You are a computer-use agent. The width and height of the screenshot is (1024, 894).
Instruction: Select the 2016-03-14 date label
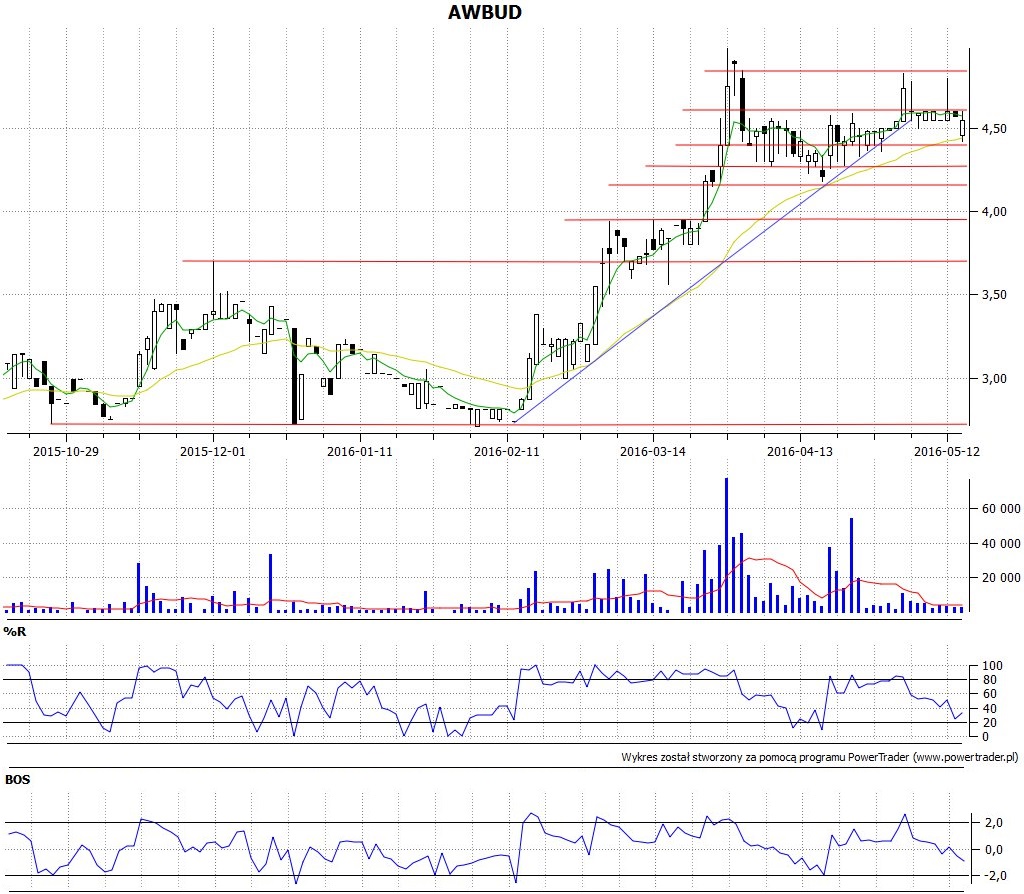coord(652,451)
